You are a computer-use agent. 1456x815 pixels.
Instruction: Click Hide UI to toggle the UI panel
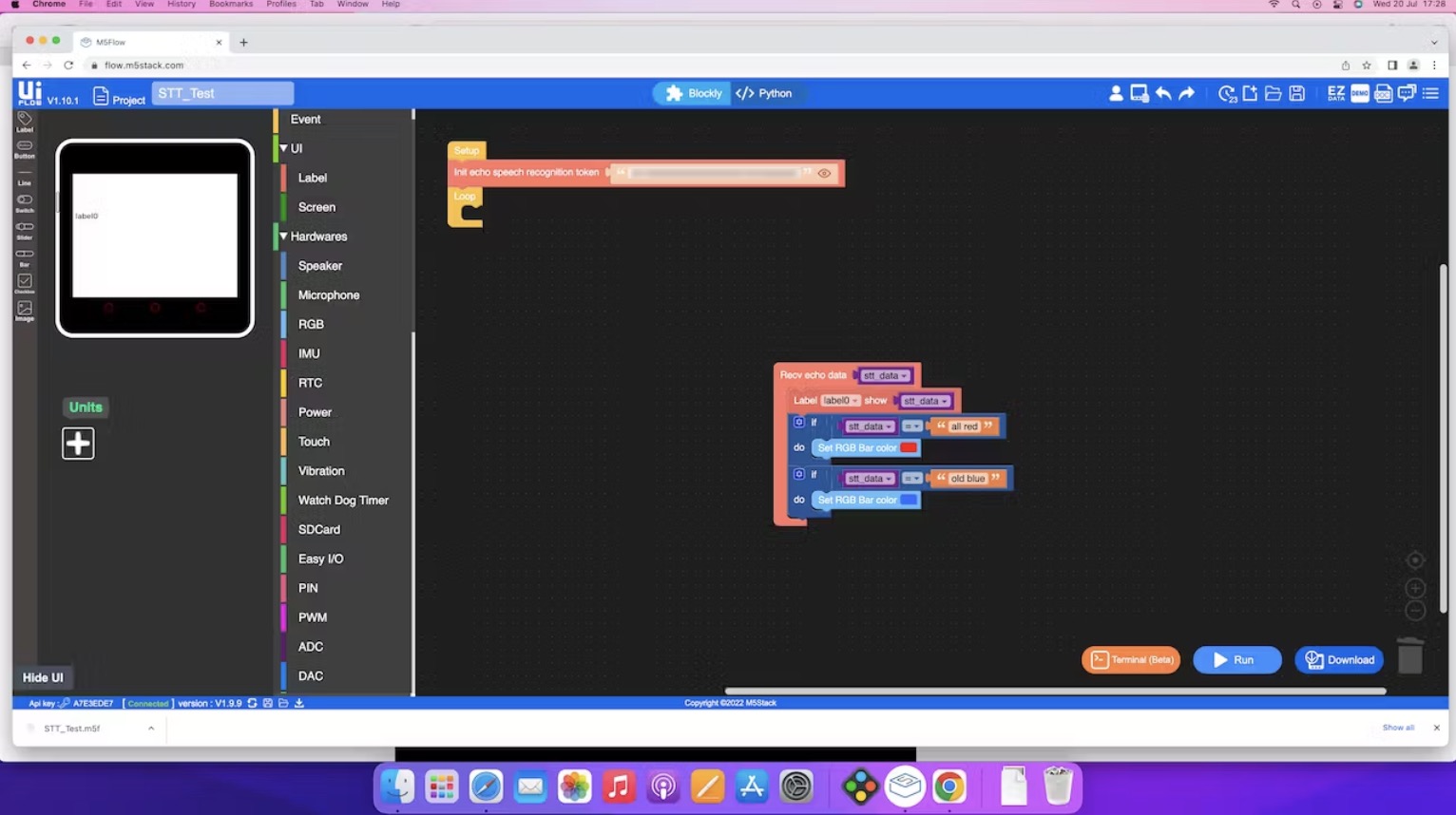43,677
